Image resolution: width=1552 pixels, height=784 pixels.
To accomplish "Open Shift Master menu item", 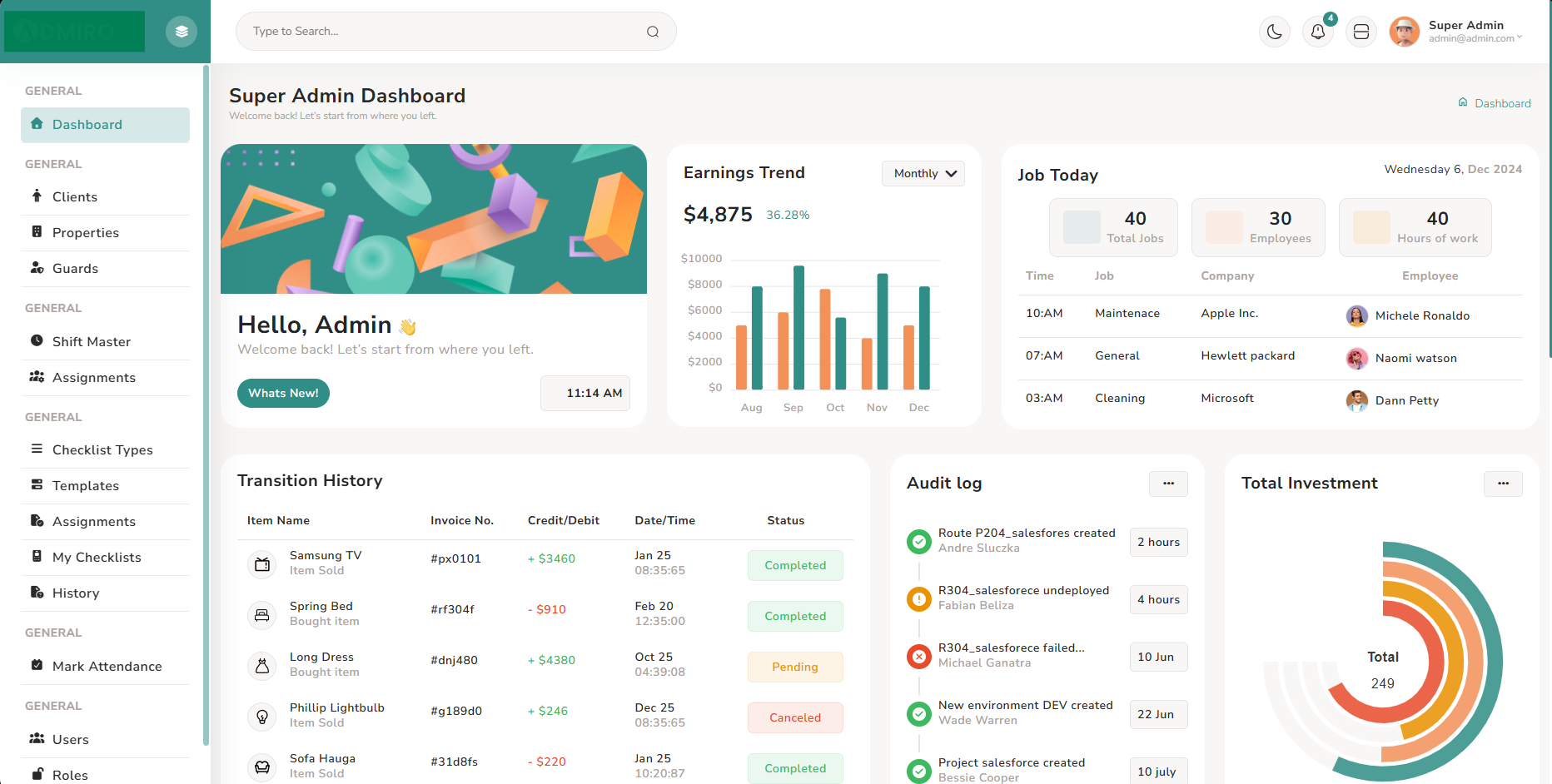I will pos(92,342).
